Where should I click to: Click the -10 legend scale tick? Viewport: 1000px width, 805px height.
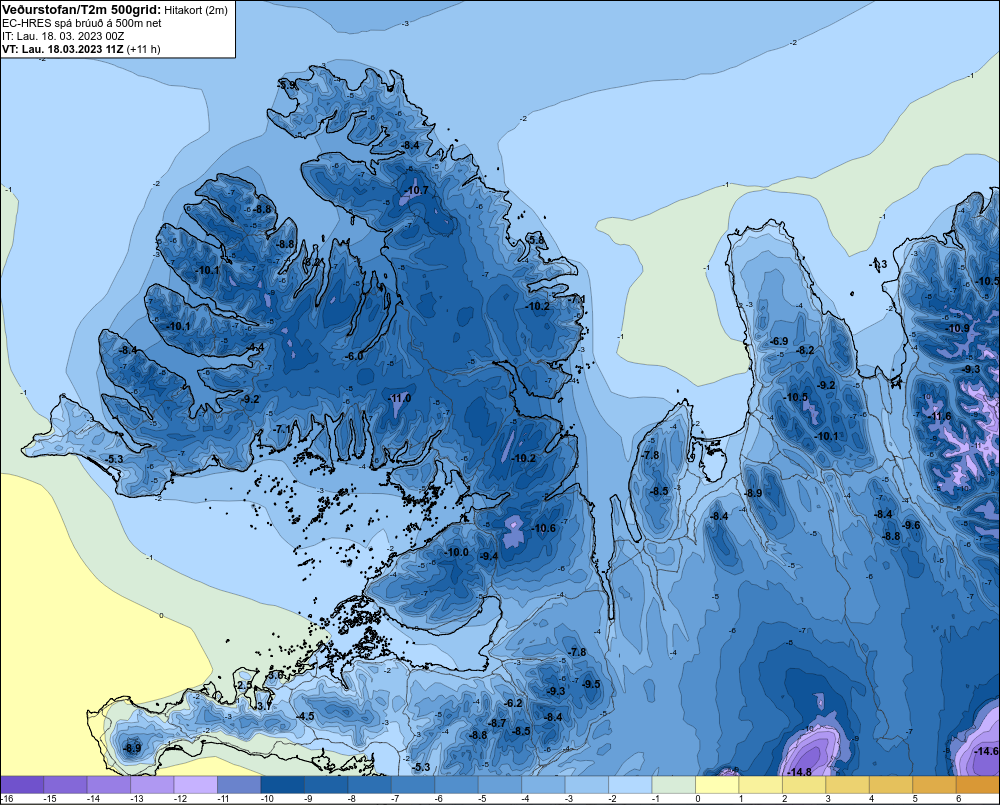coord(266,799)
